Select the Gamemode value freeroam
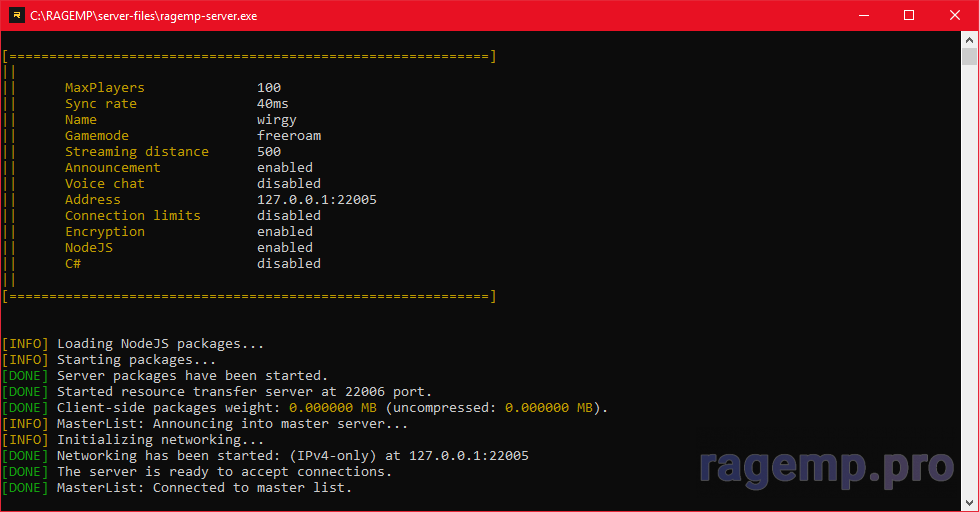Viewport: 979px width, 512px height. [x=288, y=136]
